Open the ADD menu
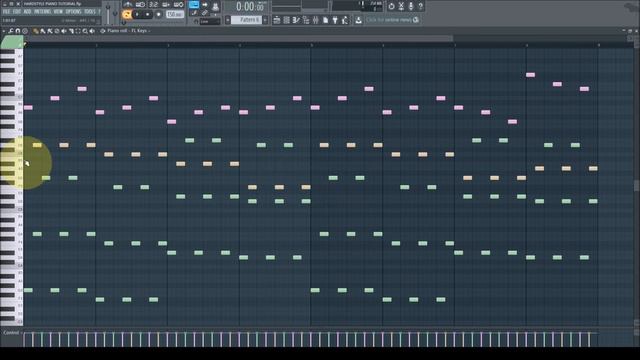 (x=27, y=12)
